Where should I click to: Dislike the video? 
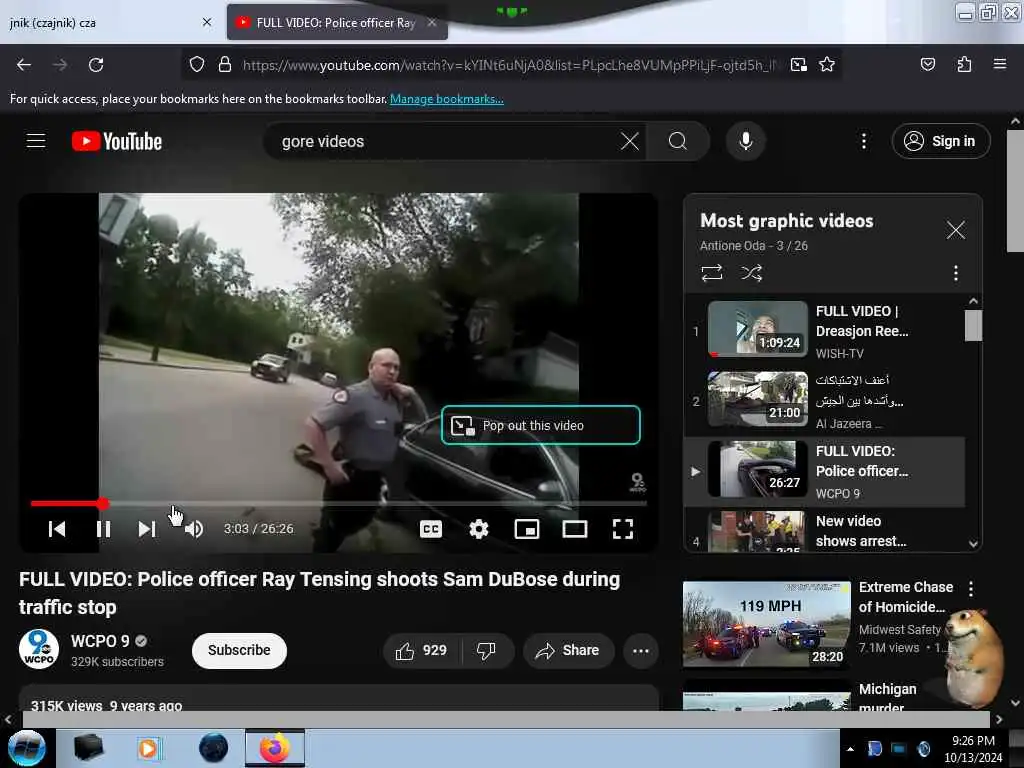click(487, 650)
